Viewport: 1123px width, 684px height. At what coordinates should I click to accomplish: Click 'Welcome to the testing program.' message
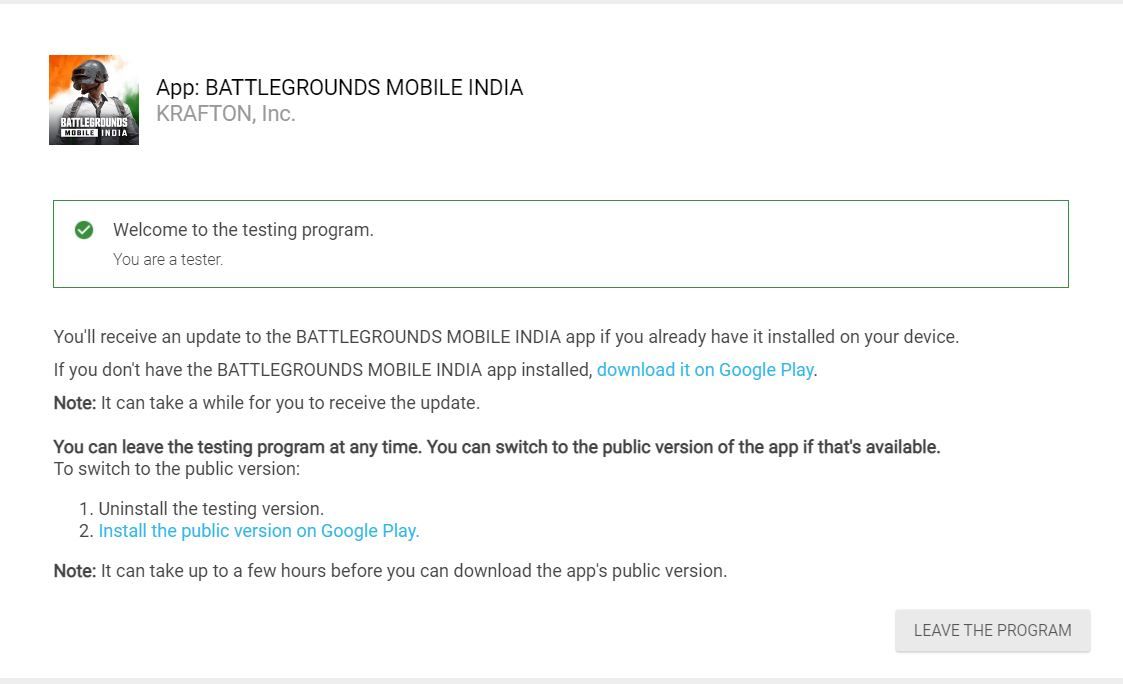[244, 230]
